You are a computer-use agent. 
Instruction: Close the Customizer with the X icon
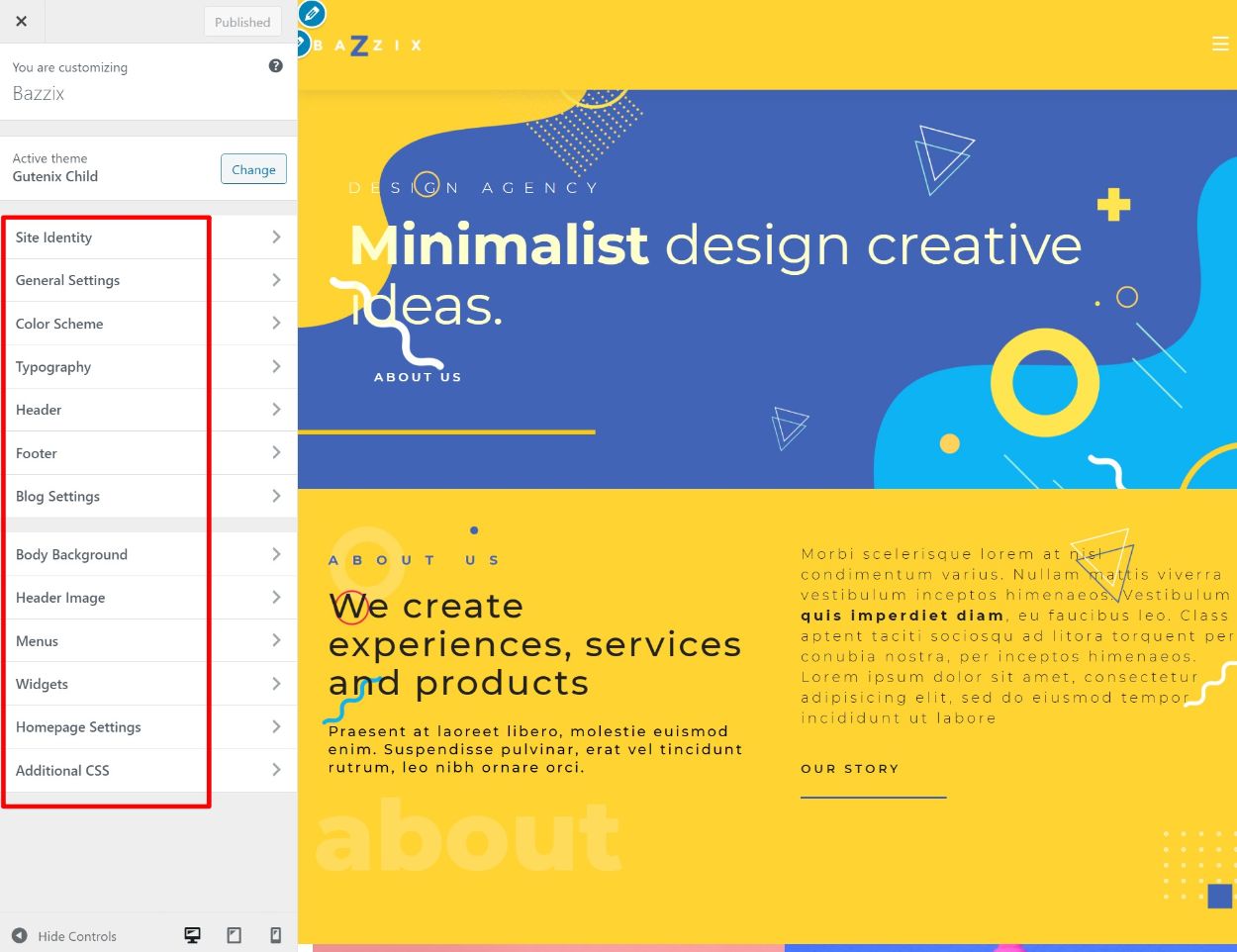pos(21,21)
